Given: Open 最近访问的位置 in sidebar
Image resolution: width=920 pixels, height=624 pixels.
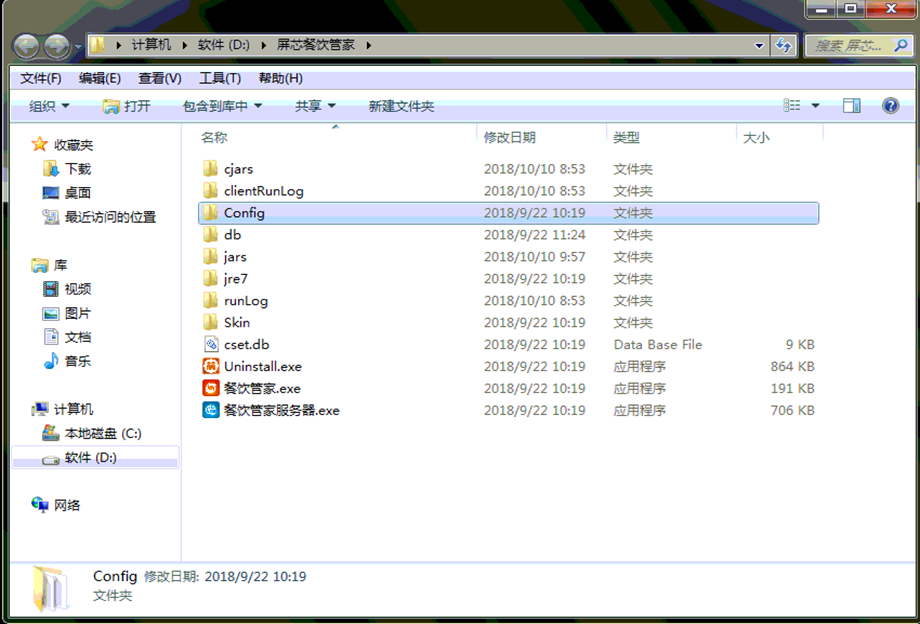Looking at the screenshot, I should pyautogui.click(x=110, y=217).
